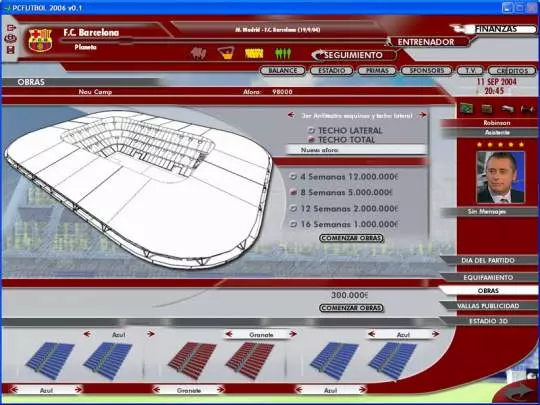Click the Robinson assistant name label
The width and height of the screenshot is (540, 405).
(497, 123)
